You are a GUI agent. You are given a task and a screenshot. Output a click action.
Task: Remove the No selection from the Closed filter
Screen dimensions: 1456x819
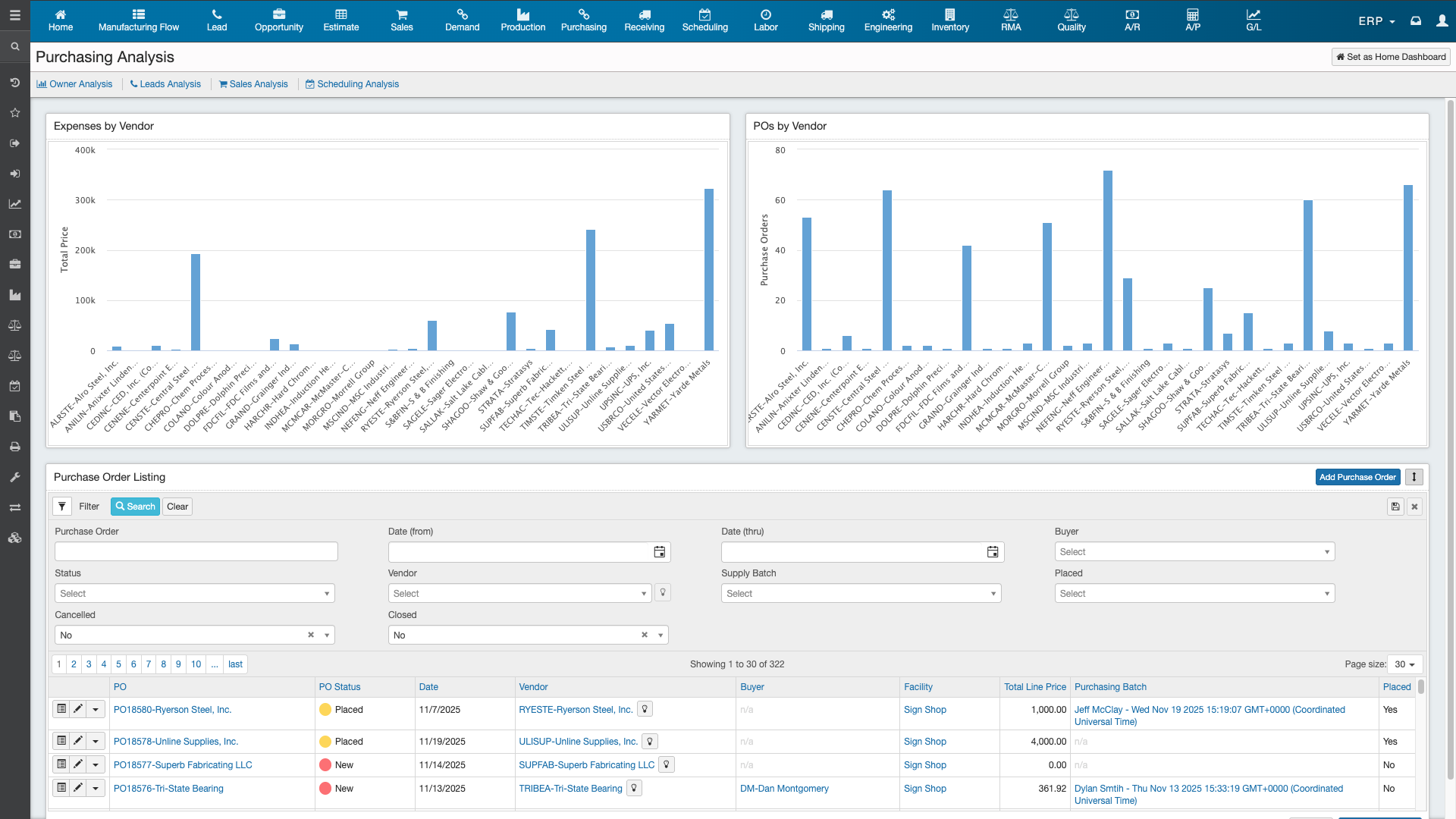click(644, 635)
